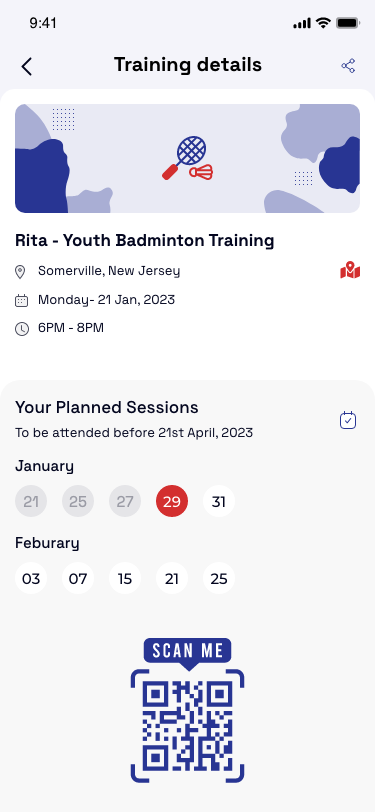The height and width of the screenshot is (812, 375).
Task: Tap the calendar icon next to Monday date
Action: point(21,300)
